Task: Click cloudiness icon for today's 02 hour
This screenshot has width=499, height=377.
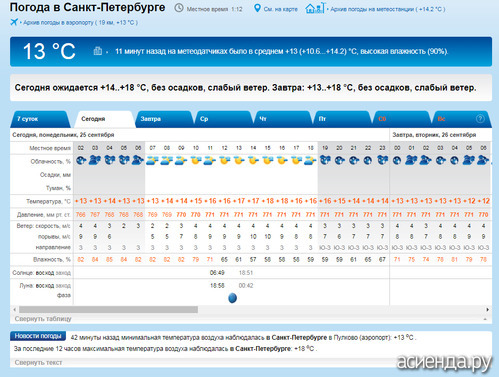Action: [81, 161]
